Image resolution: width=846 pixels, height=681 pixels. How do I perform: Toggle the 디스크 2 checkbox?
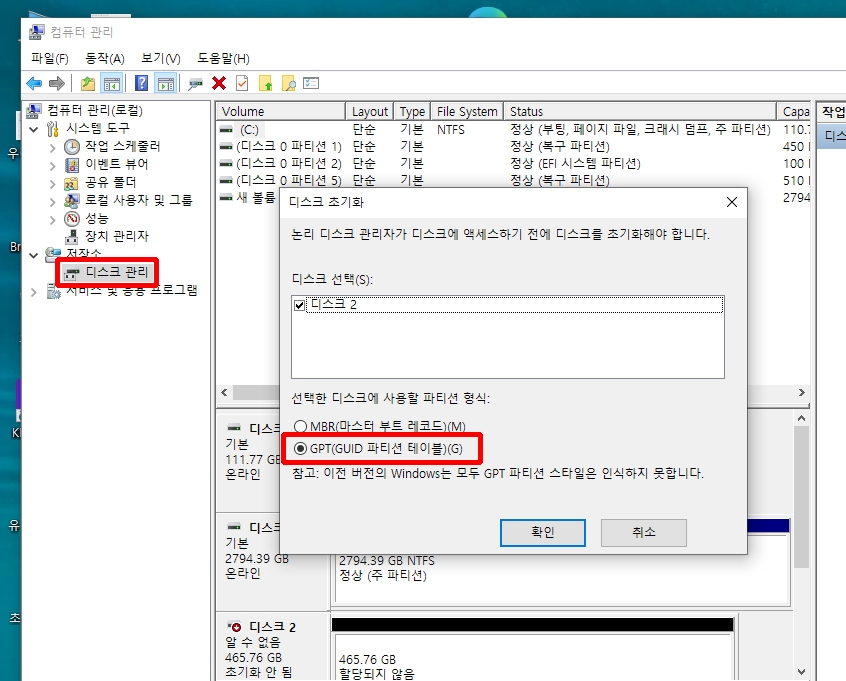click(x=299, y=305)
